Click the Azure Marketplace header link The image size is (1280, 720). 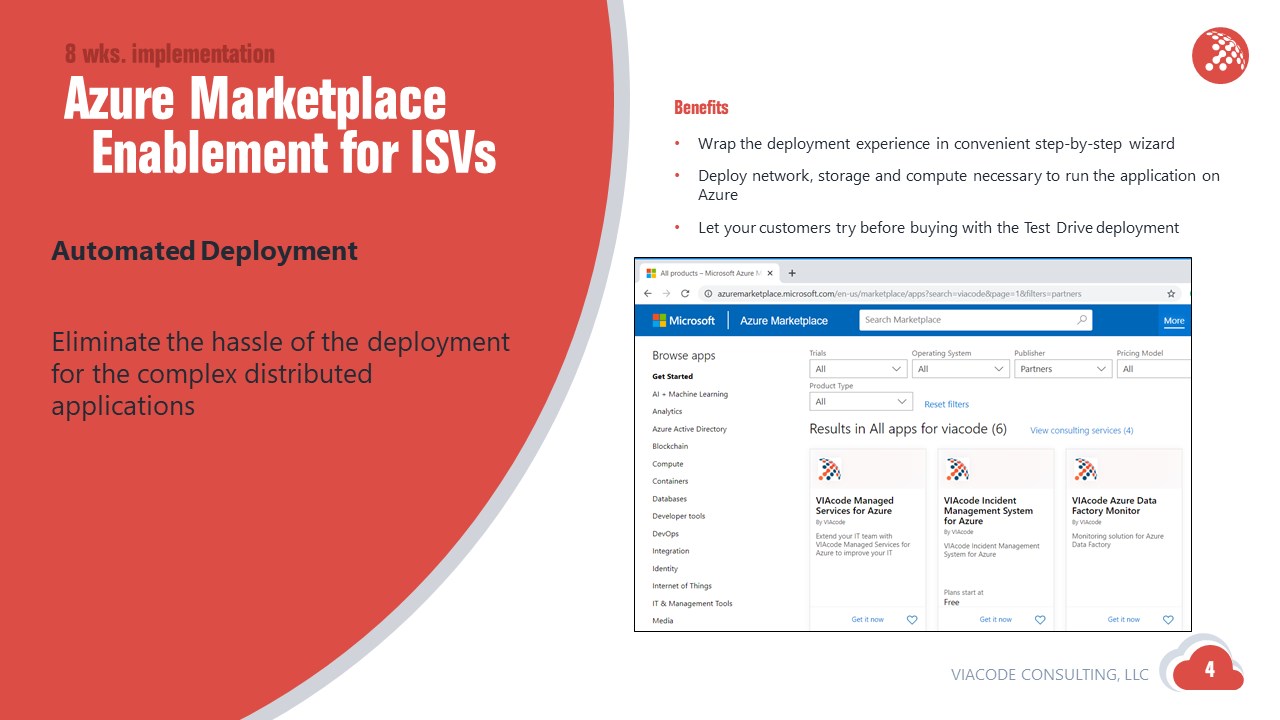point(784,321)
